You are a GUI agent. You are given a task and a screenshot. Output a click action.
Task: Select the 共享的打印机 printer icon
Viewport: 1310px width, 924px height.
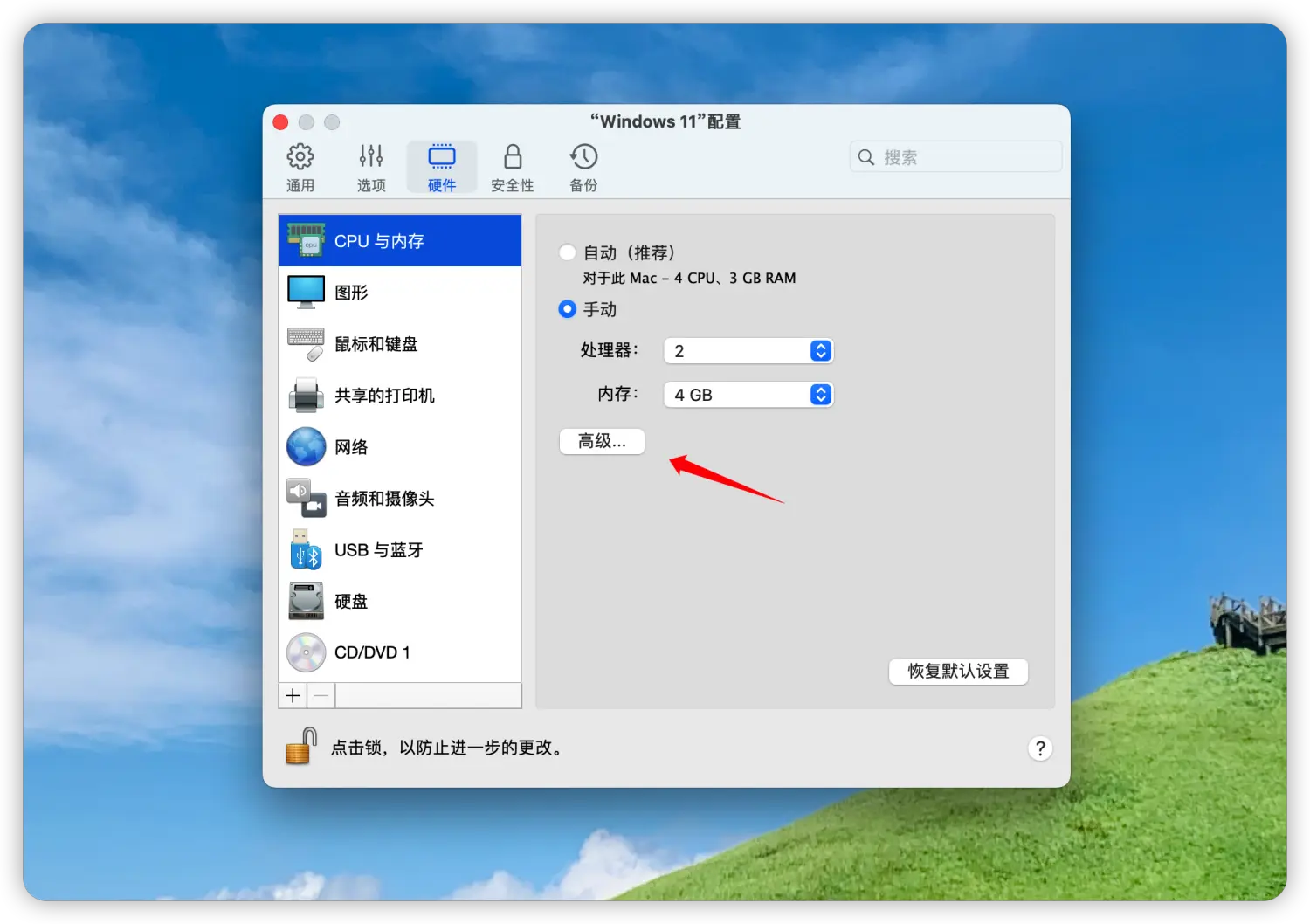307,396
